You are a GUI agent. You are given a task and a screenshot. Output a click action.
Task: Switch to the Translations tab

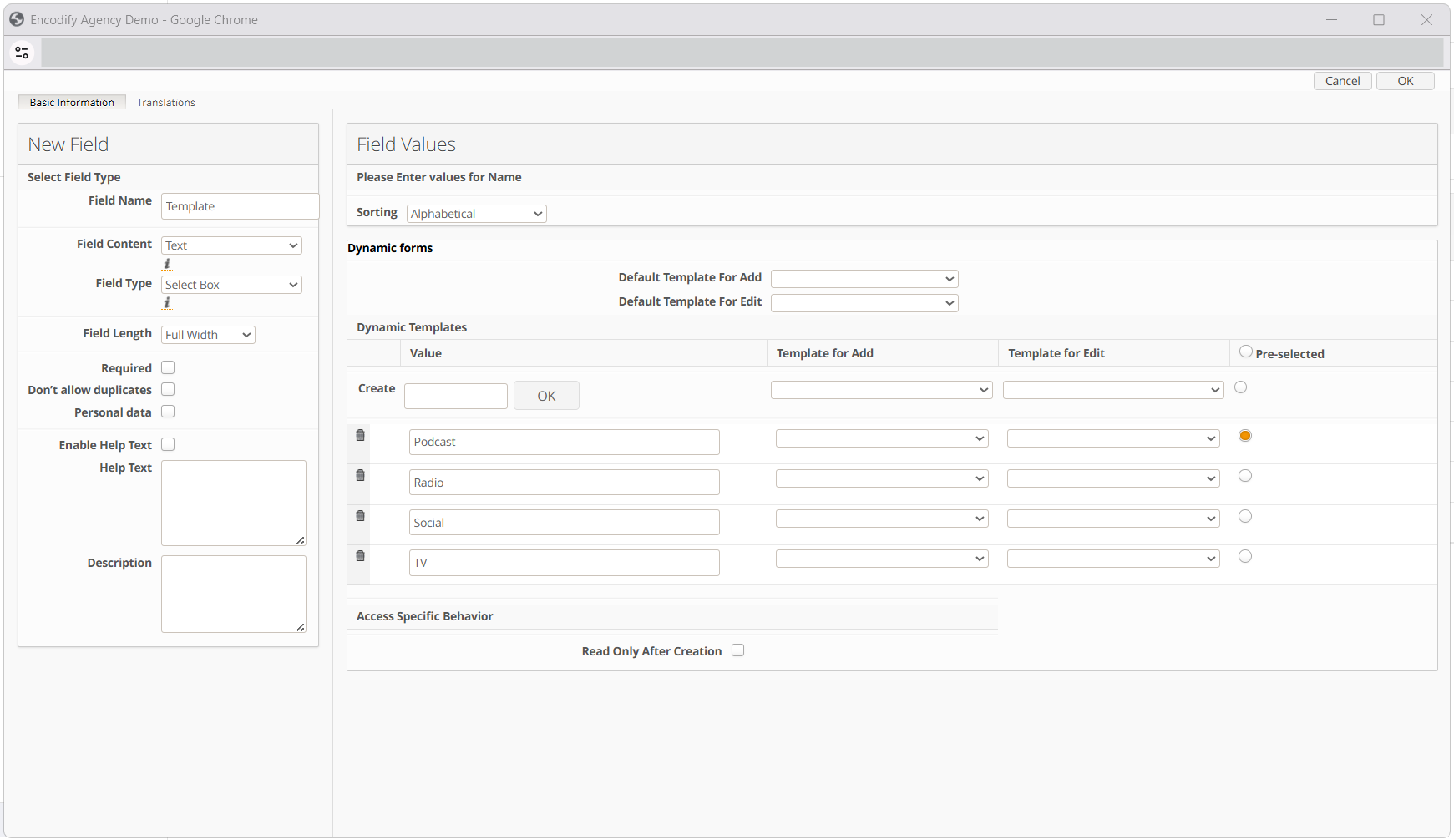166,102
